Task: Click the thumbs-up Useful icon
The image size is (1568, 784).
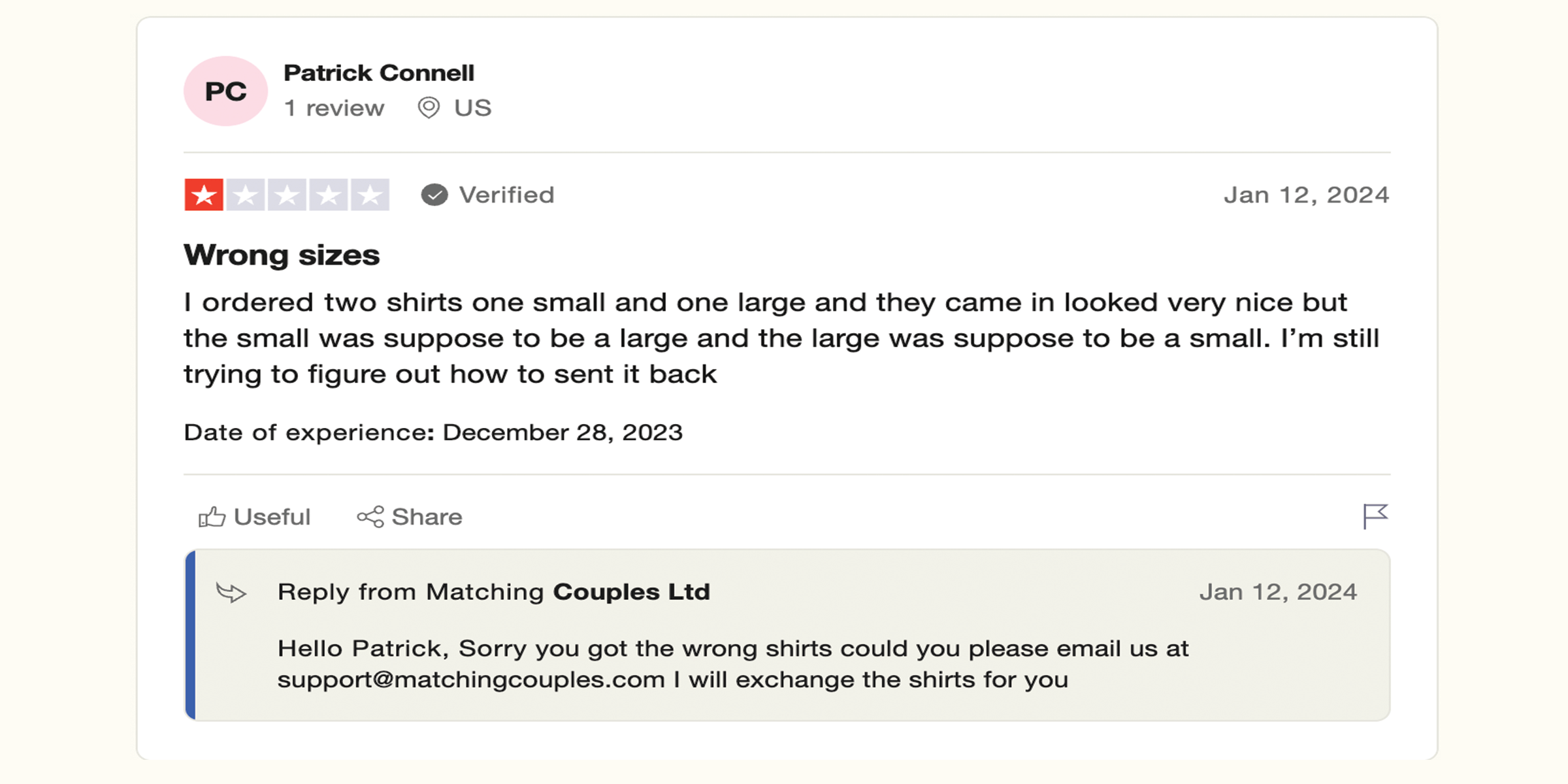Action: point(212,517)
